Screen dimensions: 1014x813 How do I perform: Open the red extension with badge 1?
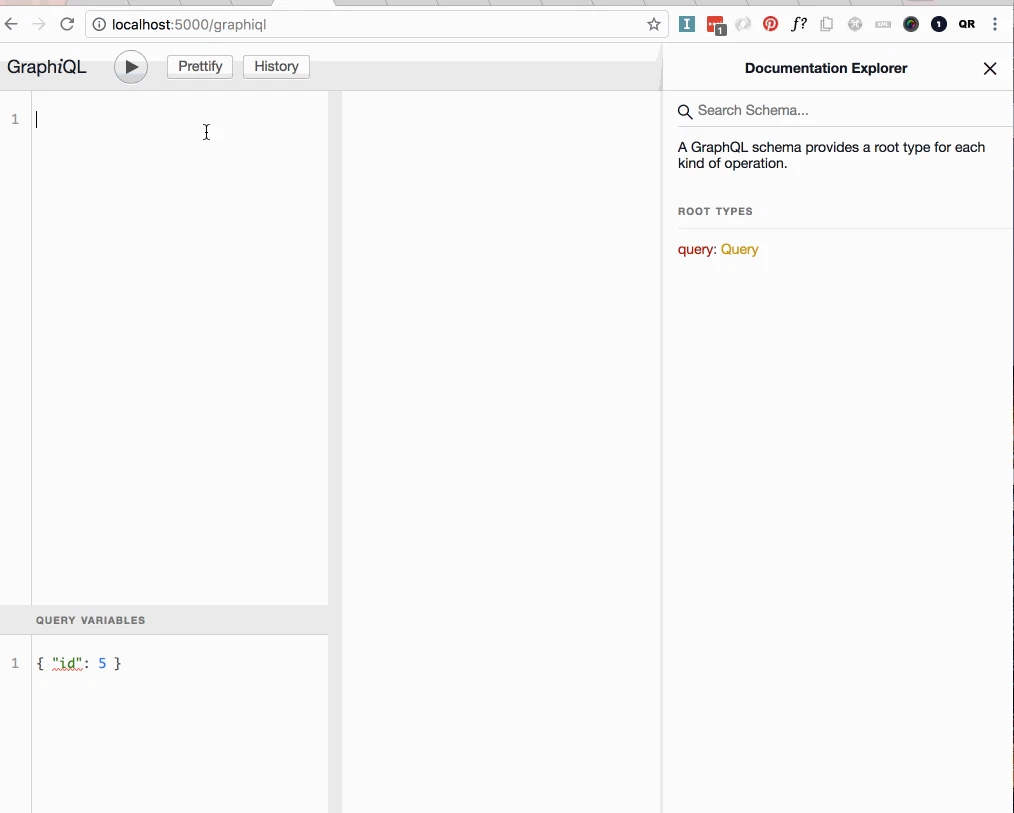pyautogui.click(x=716, y=25)
